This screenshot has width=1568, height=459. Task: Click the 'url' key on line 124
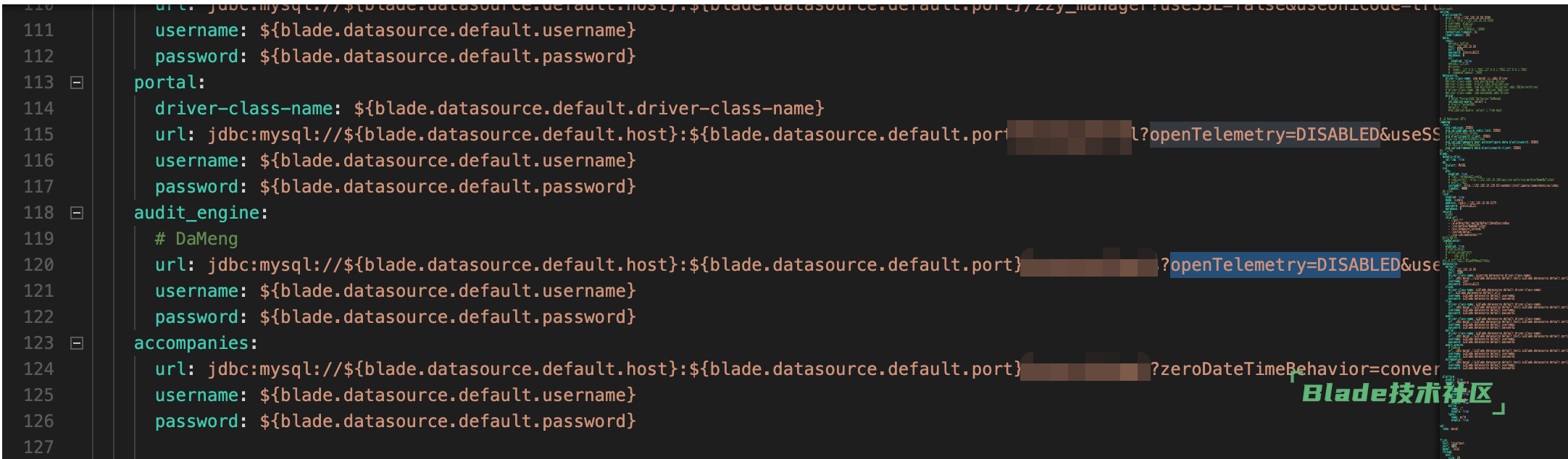click(x=170, y=369)
